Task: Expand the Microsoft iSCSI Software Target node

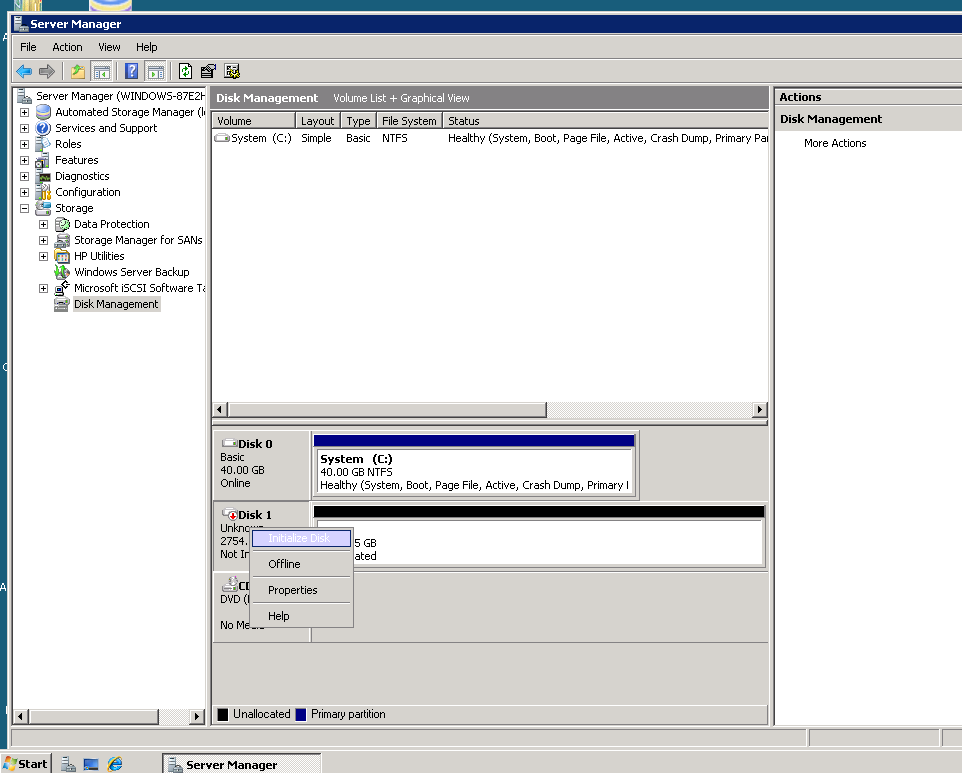Action: [44, 288]
